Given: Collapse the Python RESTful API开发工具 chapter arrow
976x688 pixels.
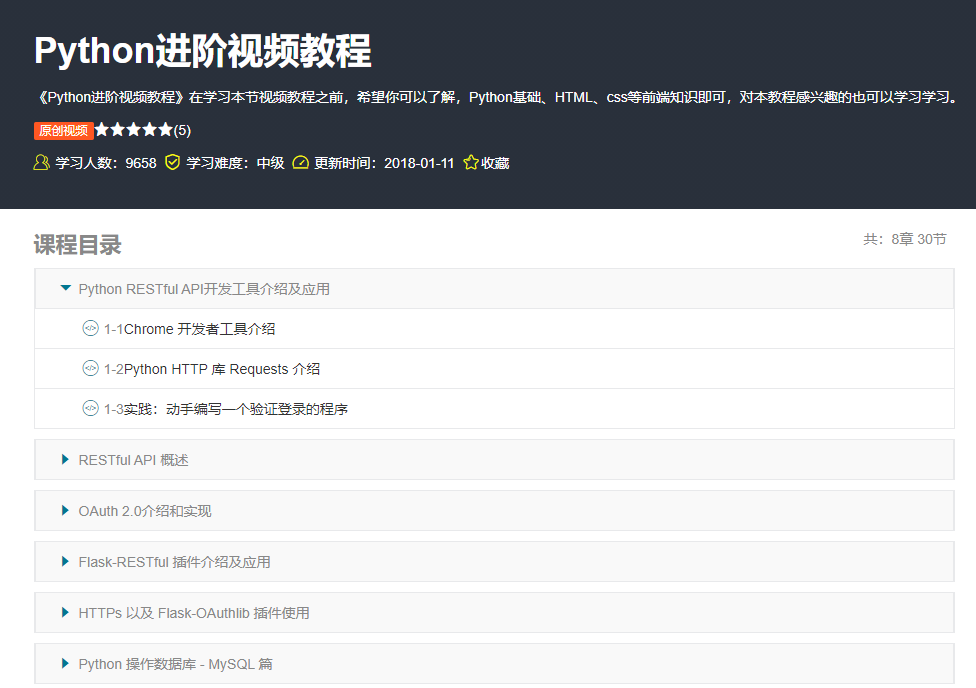Looking at the screenshot, I should pyautogui.click(x=65, y=288).
